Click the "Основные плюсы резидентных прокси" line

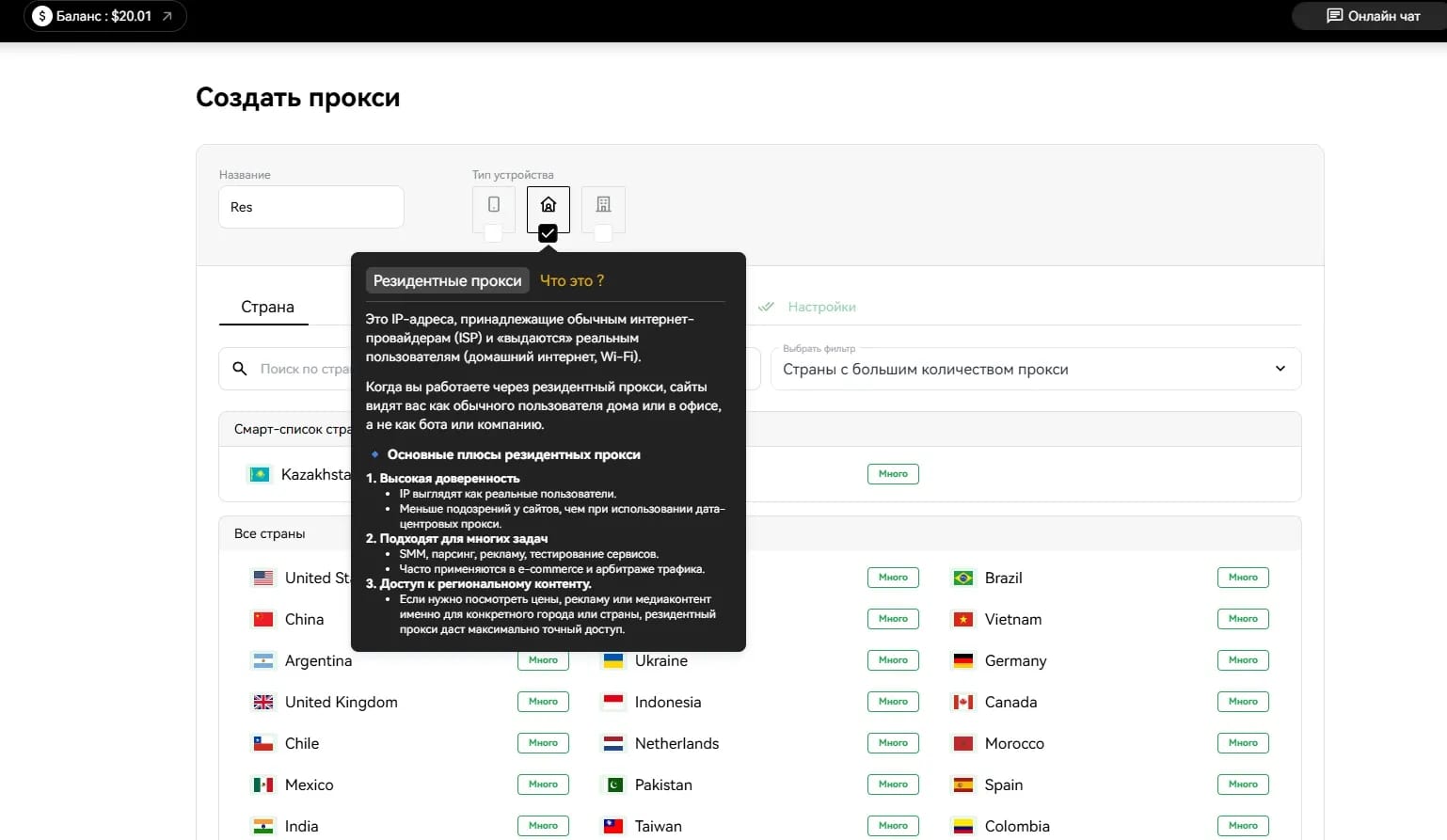tap(514, 454)
